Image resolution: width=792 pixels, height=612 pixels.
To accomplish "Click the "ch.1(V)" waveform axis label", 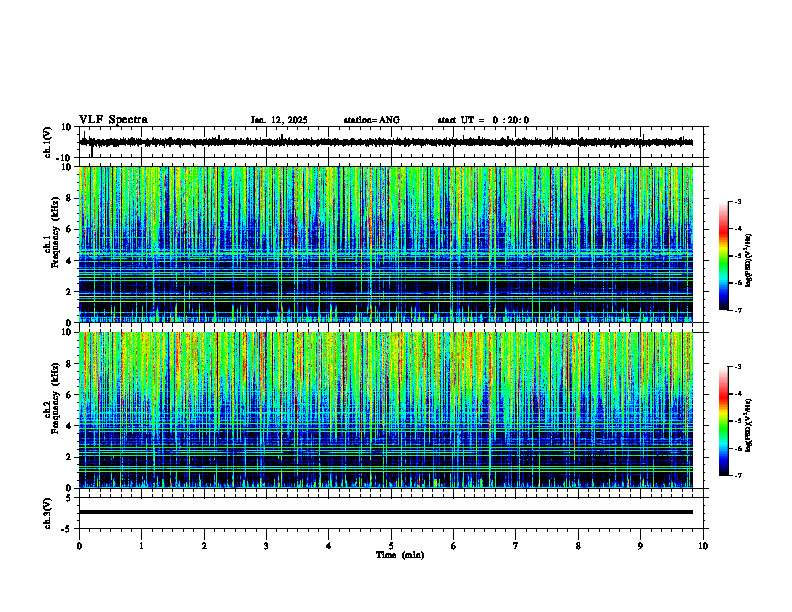I will (x=48, y=142).
